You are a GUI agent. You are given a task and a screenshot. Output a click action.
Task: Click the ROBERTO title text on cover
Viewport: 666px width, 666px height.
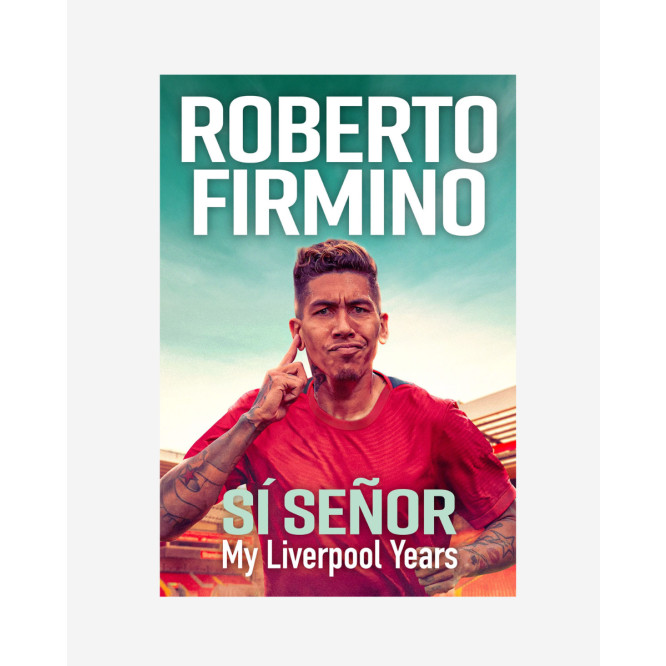[x=339, y=129]
